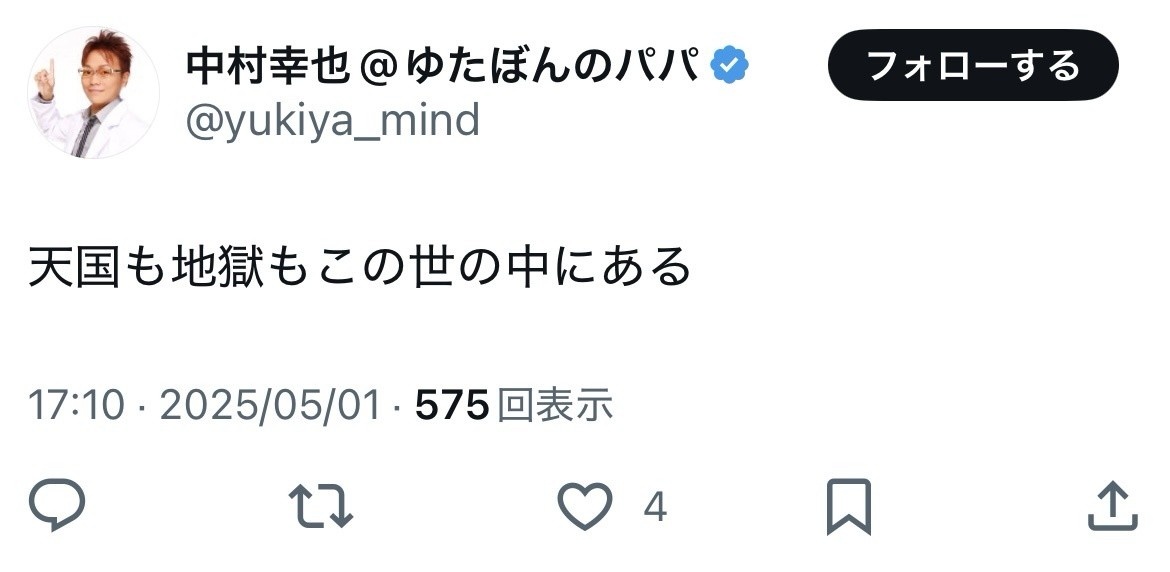Click the フォローする follow button

pos(973,66)
